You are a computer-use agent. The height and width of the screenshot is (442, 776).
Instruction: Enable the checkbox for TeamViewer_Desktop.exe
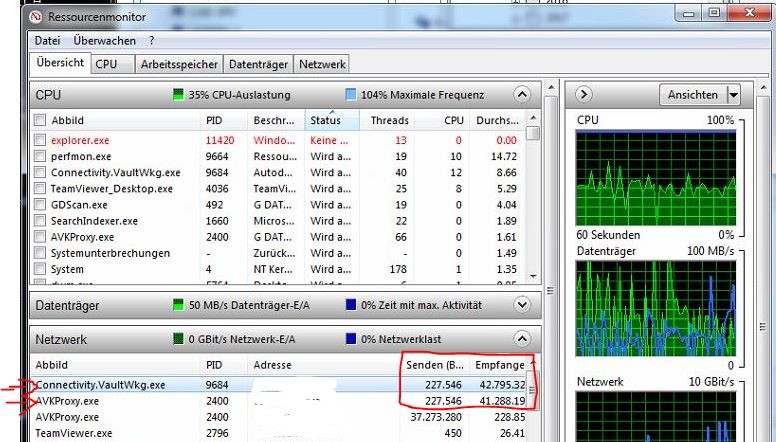(40, 189)
